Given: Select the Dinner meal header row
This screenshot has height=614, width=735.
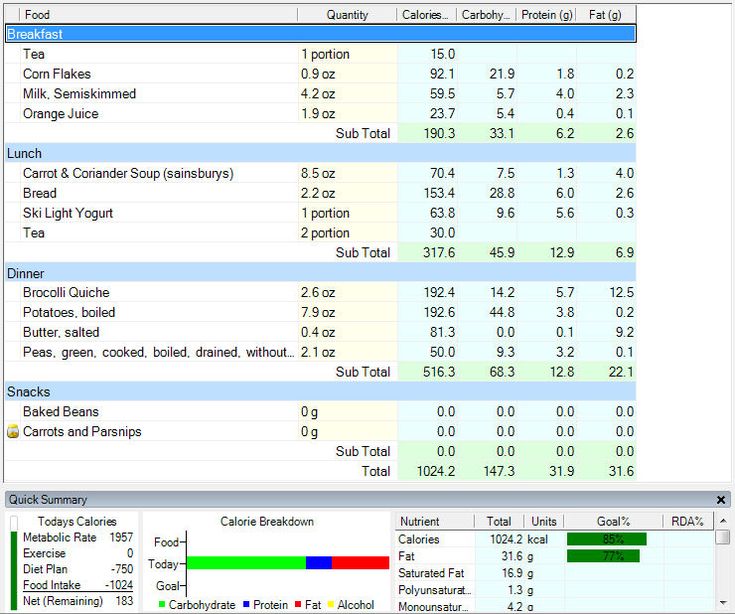Looking at the screenshot, I should pyautogui.click(x=321, y=273).
